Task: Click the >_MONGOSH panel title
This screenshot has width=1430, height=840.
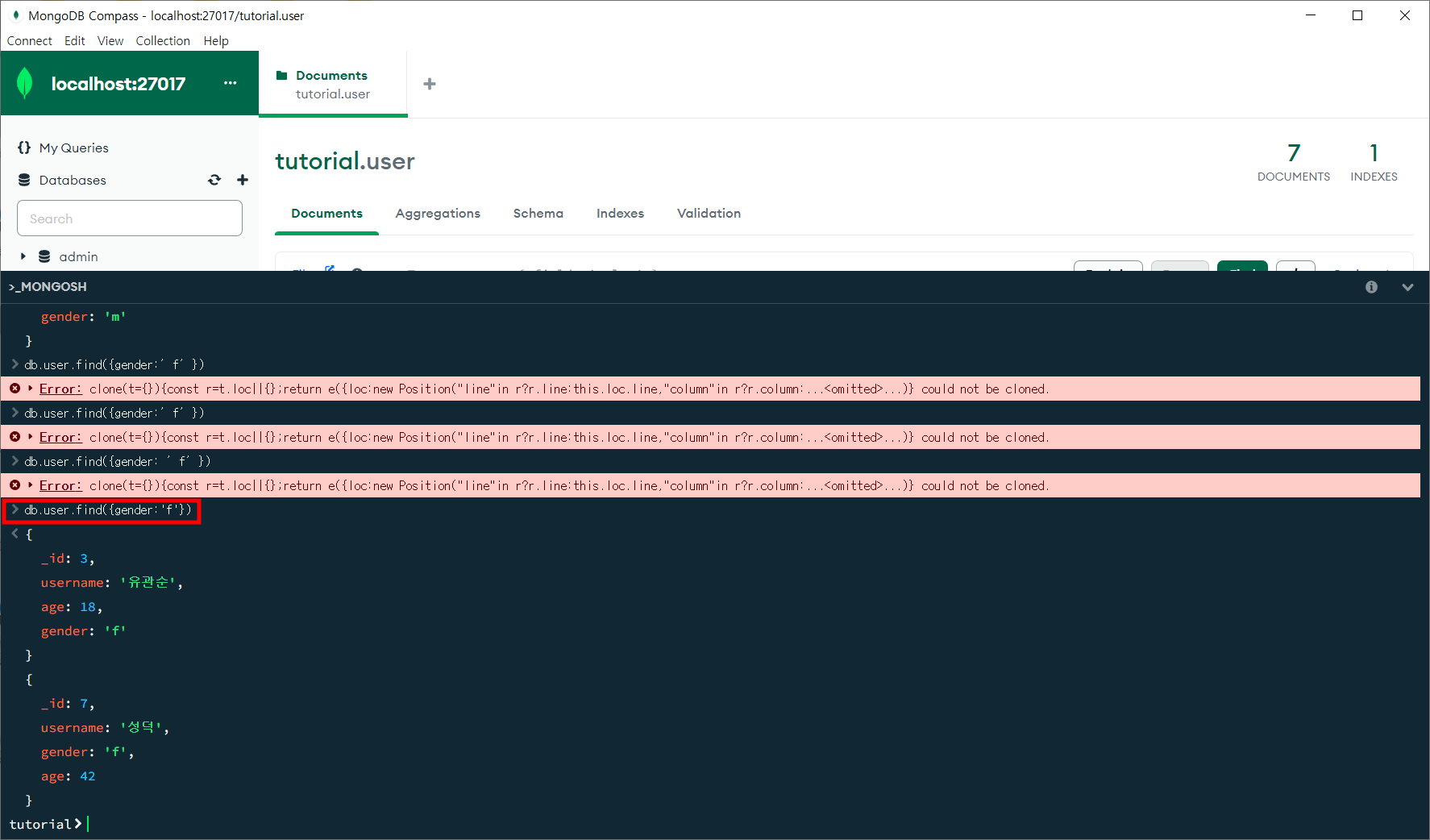Action: pyautogui.click(x=48, y=287)
